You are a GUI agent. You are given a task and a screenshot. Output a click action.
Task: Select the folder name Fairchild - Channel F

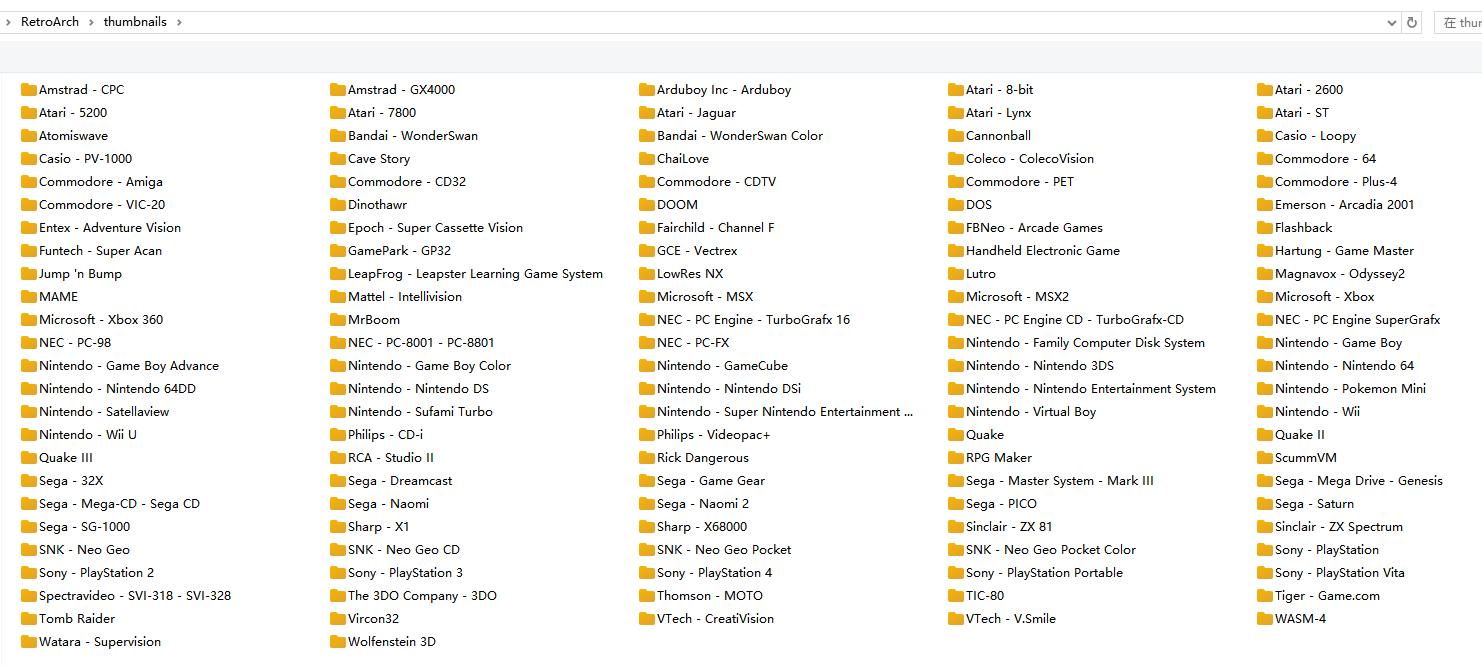tap(716, 228)
